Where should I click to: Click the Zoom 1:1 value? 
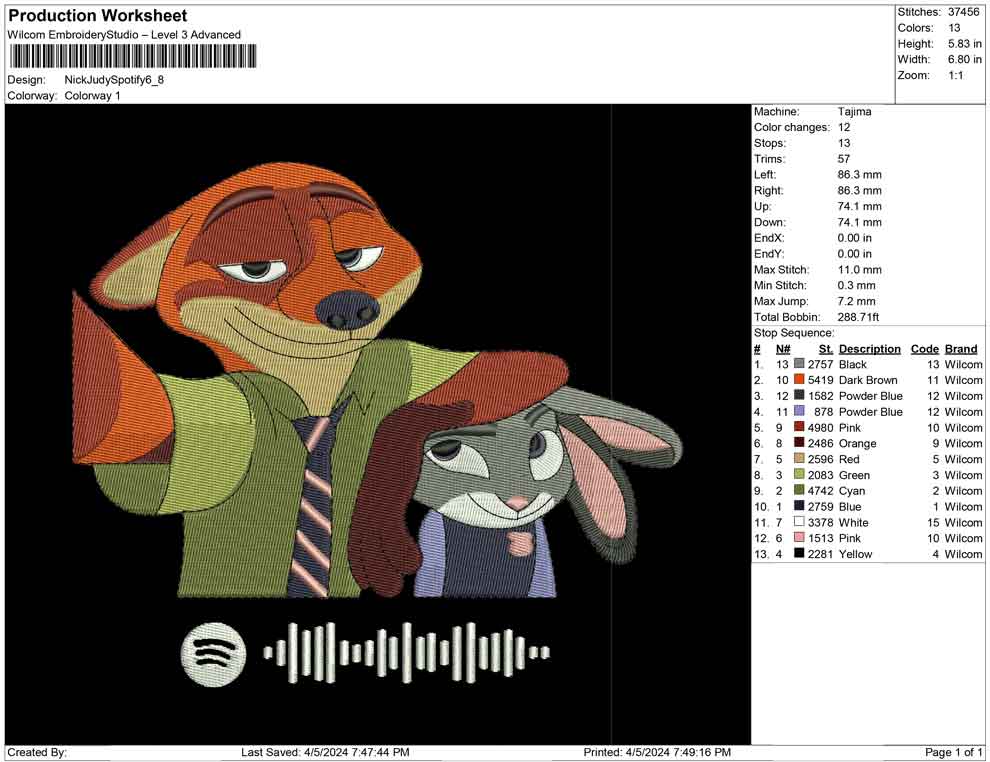click(x=955, y=76)
